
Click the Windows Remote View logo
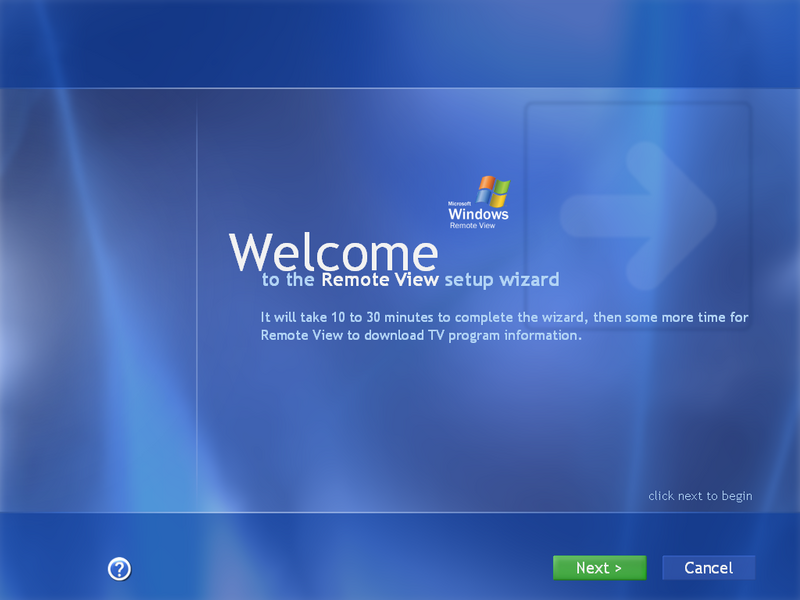479,203
